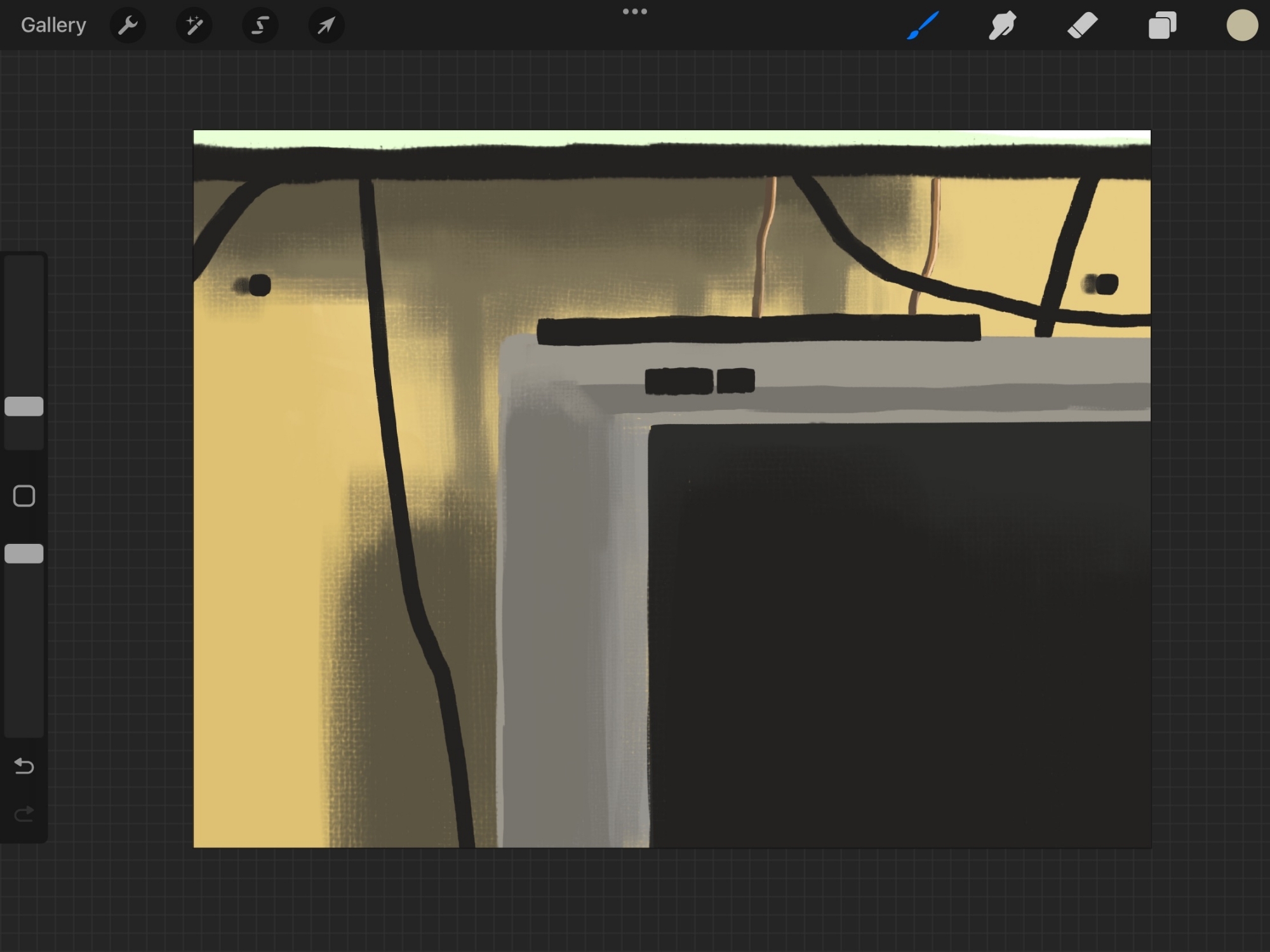Tap the three-dot multitasking menu at top
Image resolution: width=1270 pixels, height=952 pixels.
[x=634, y=11]
